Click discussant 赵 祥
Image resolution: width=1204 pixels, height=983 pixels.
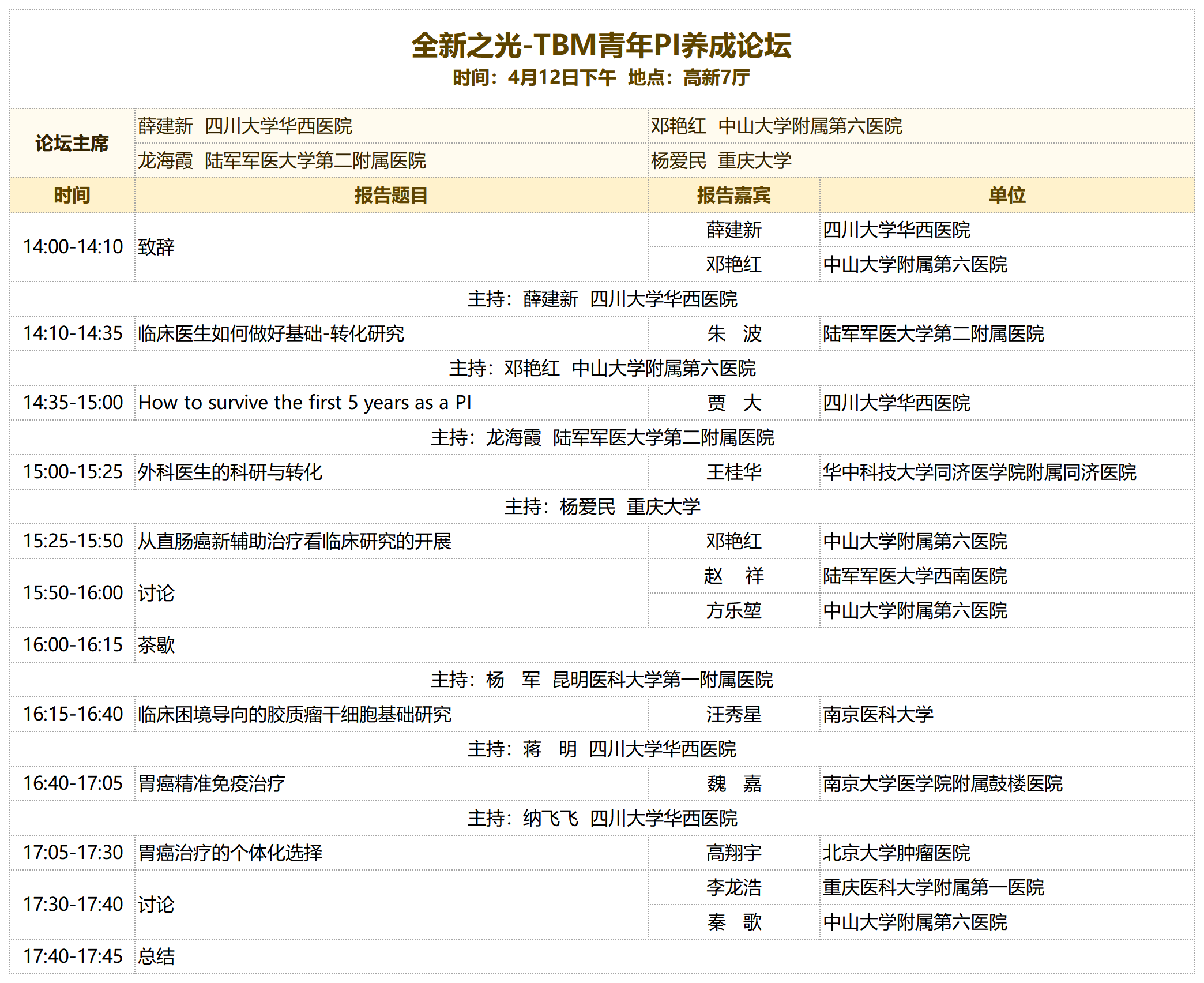pos(734,576)
